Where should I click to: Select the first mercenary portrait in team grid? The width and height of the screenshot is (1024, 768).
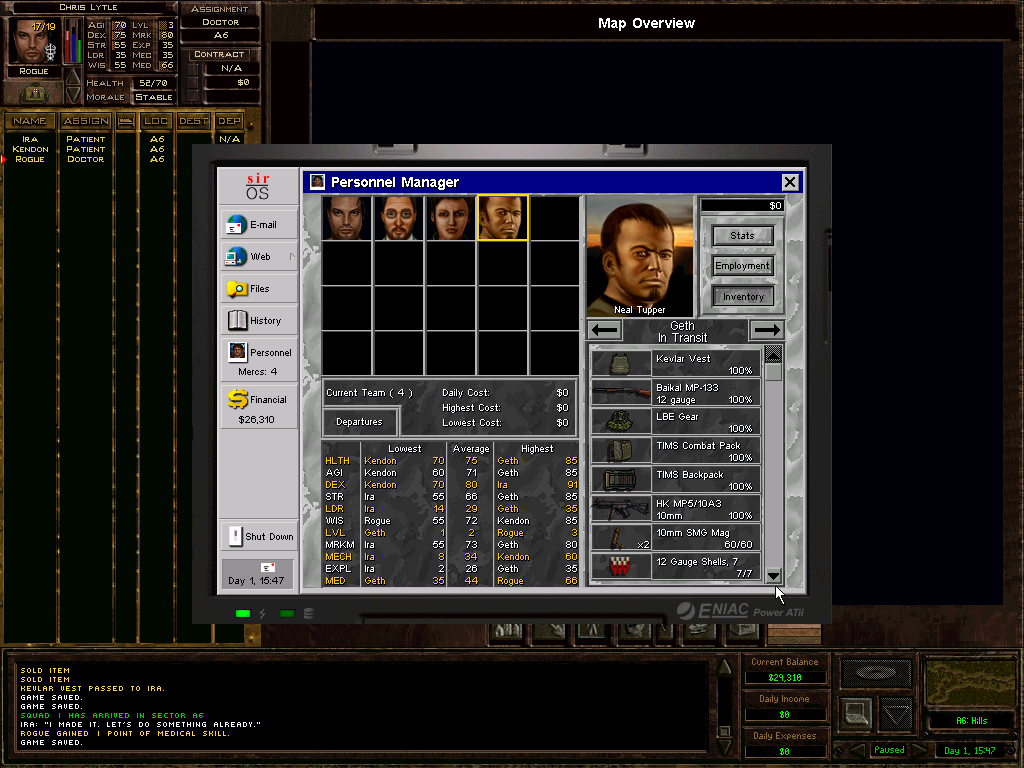[x=347, y=218]
